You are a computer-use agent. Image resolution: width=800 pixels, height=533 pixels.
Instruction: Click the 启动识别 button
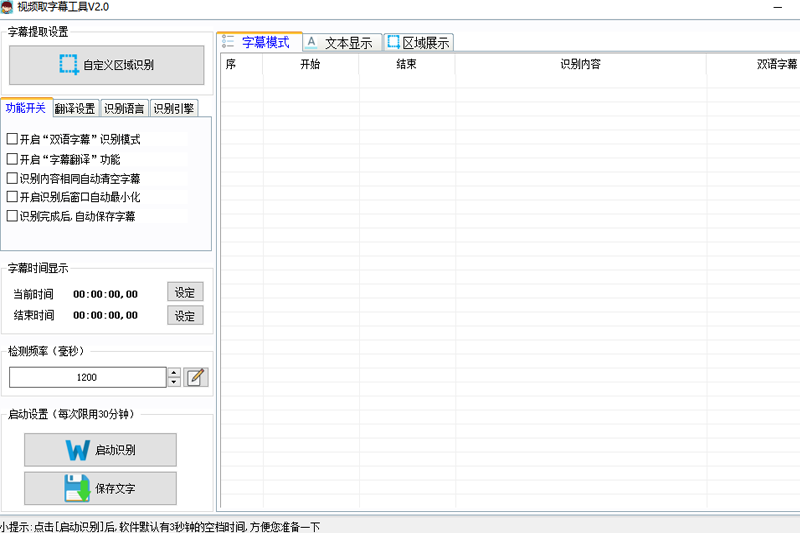click(101, 450)
